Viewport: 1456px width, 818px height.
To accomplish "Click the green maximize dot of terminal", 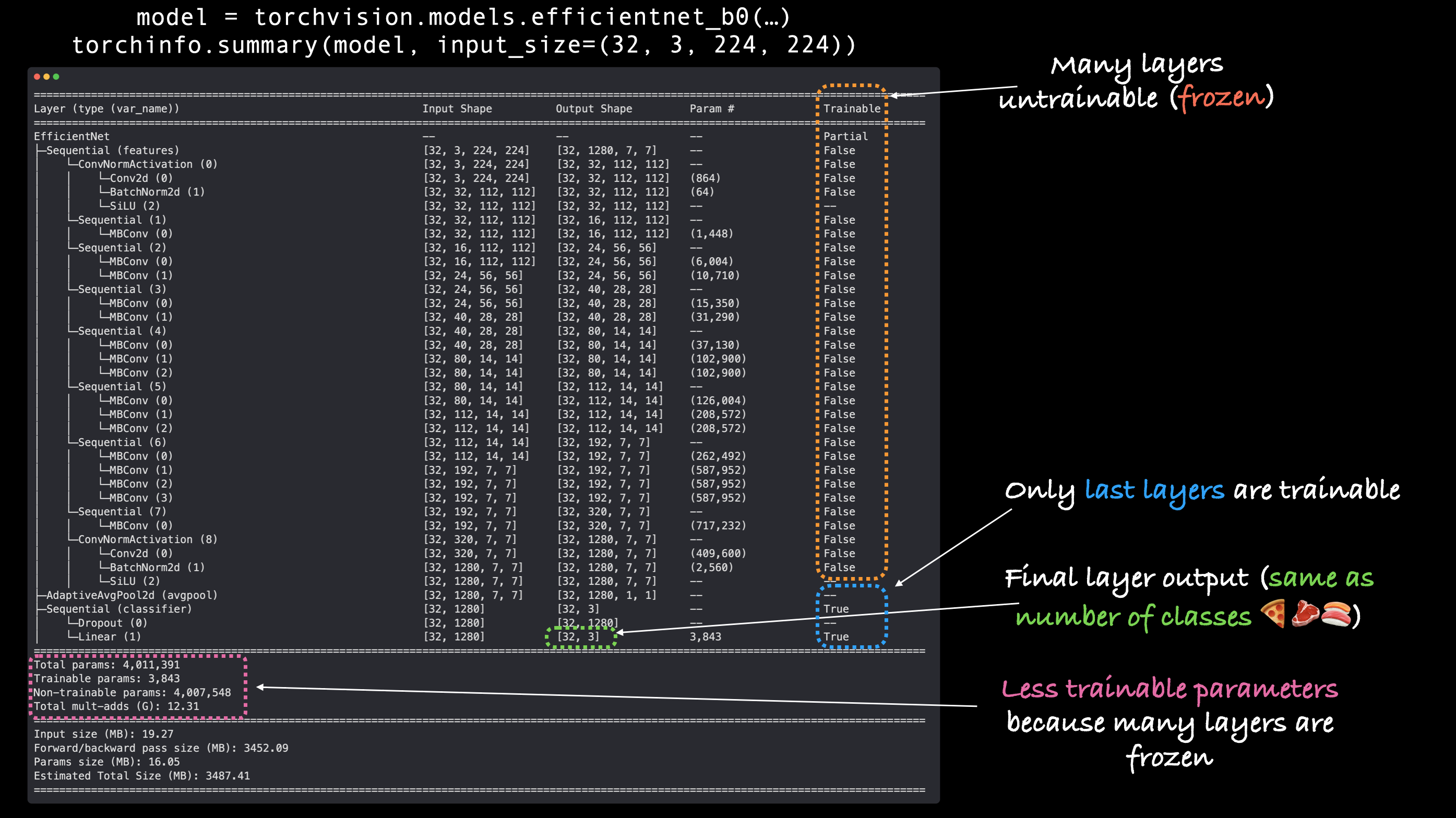I will (56, 77).
